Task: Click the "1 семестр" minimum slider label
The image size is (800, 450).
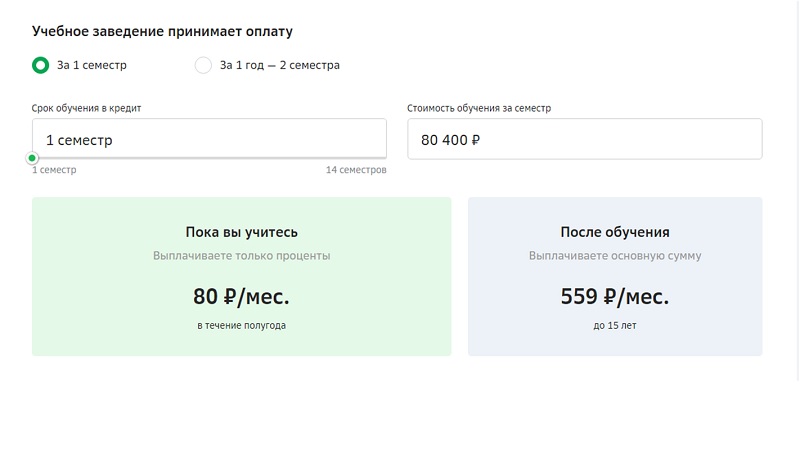Action: point(54,171)
